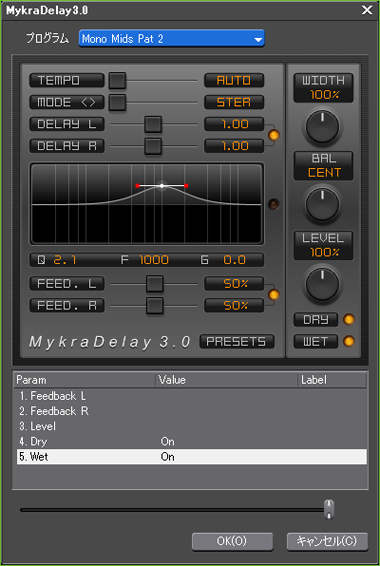The image size is (380, 566).
Task: Click the BAL balance knob
Action: pos(323,205)
